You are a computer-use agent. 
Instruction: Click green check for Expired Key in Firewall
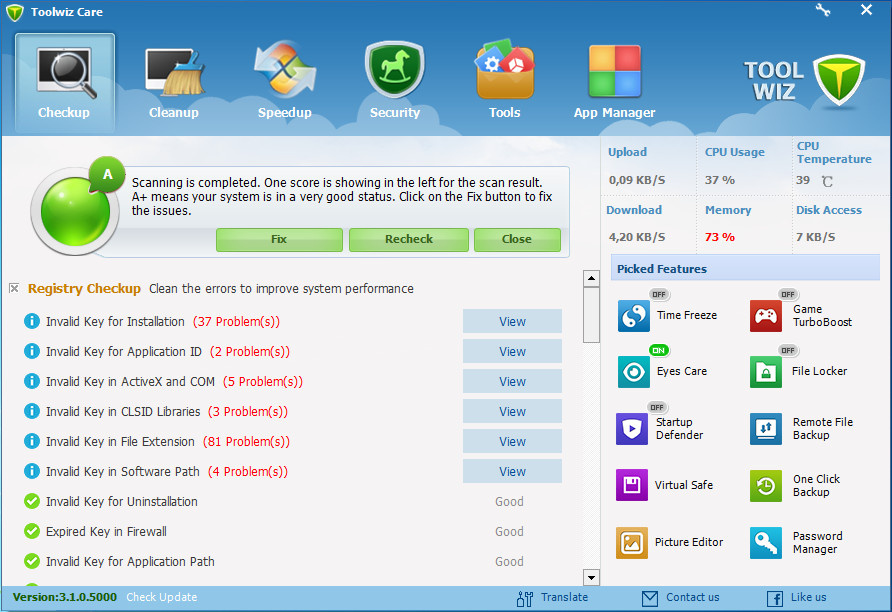(x=32, y=531)
